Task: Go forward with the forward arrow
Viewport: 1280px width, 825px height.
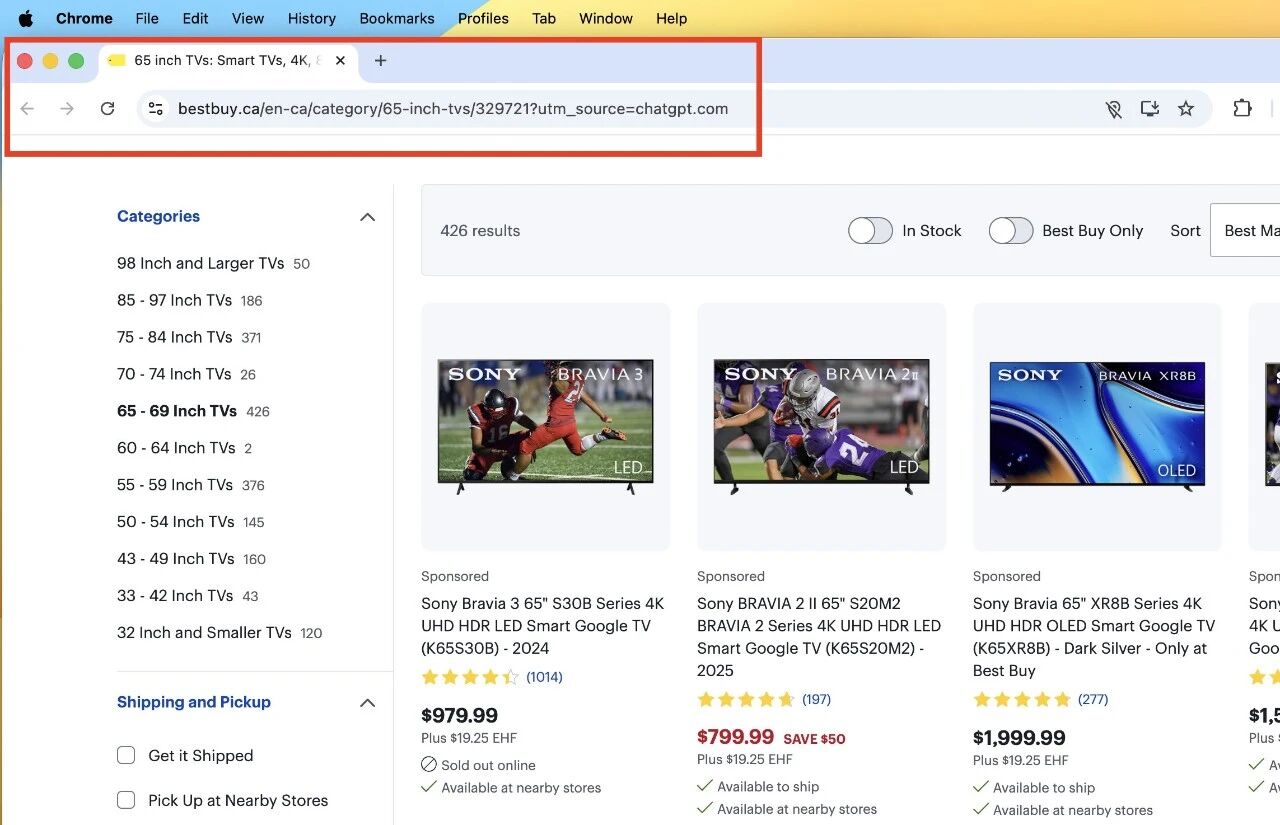Action: tap(67, 109)
